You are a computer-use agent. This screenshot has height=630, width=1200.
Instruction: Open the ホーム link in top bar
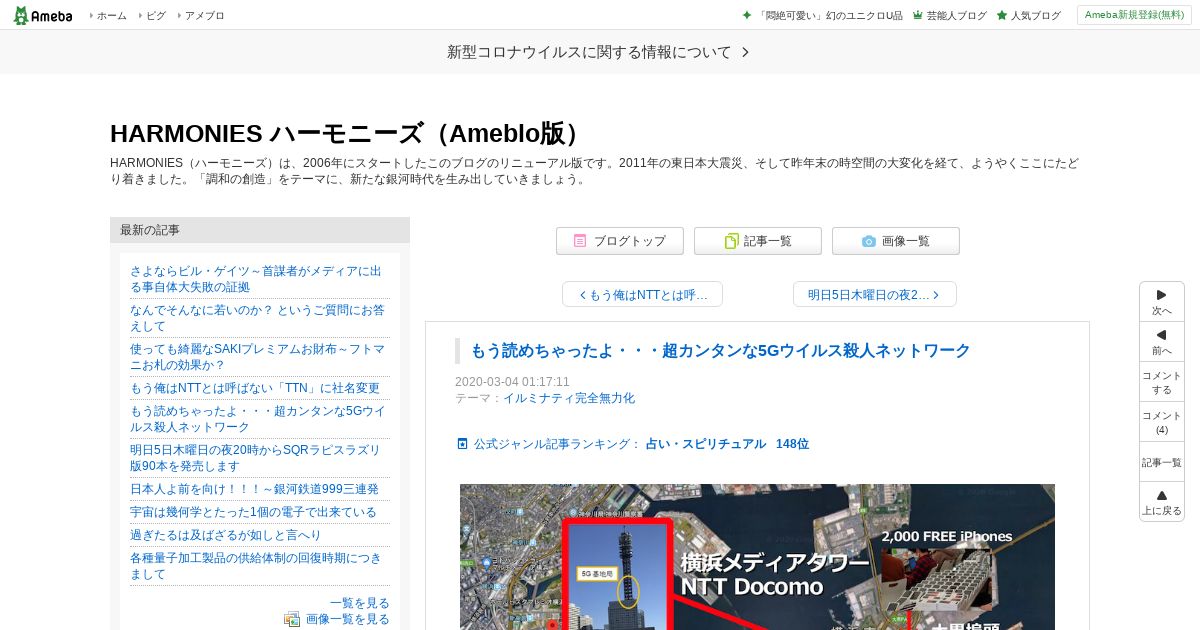(x=111, y=16)
